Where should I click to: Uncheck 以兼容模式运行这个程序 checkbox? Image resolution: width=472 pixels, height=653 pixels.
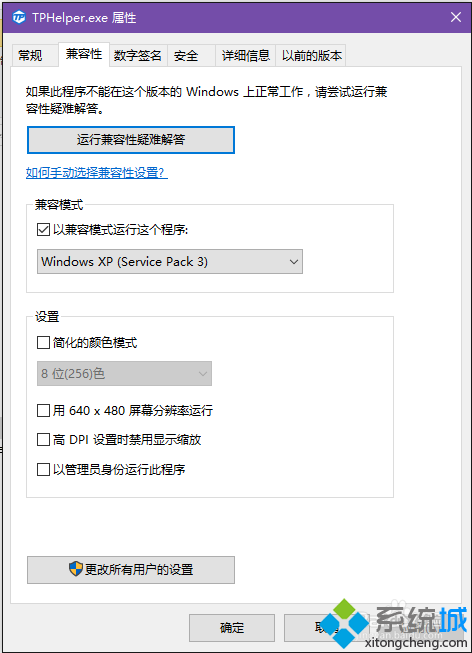coord(43,229)
